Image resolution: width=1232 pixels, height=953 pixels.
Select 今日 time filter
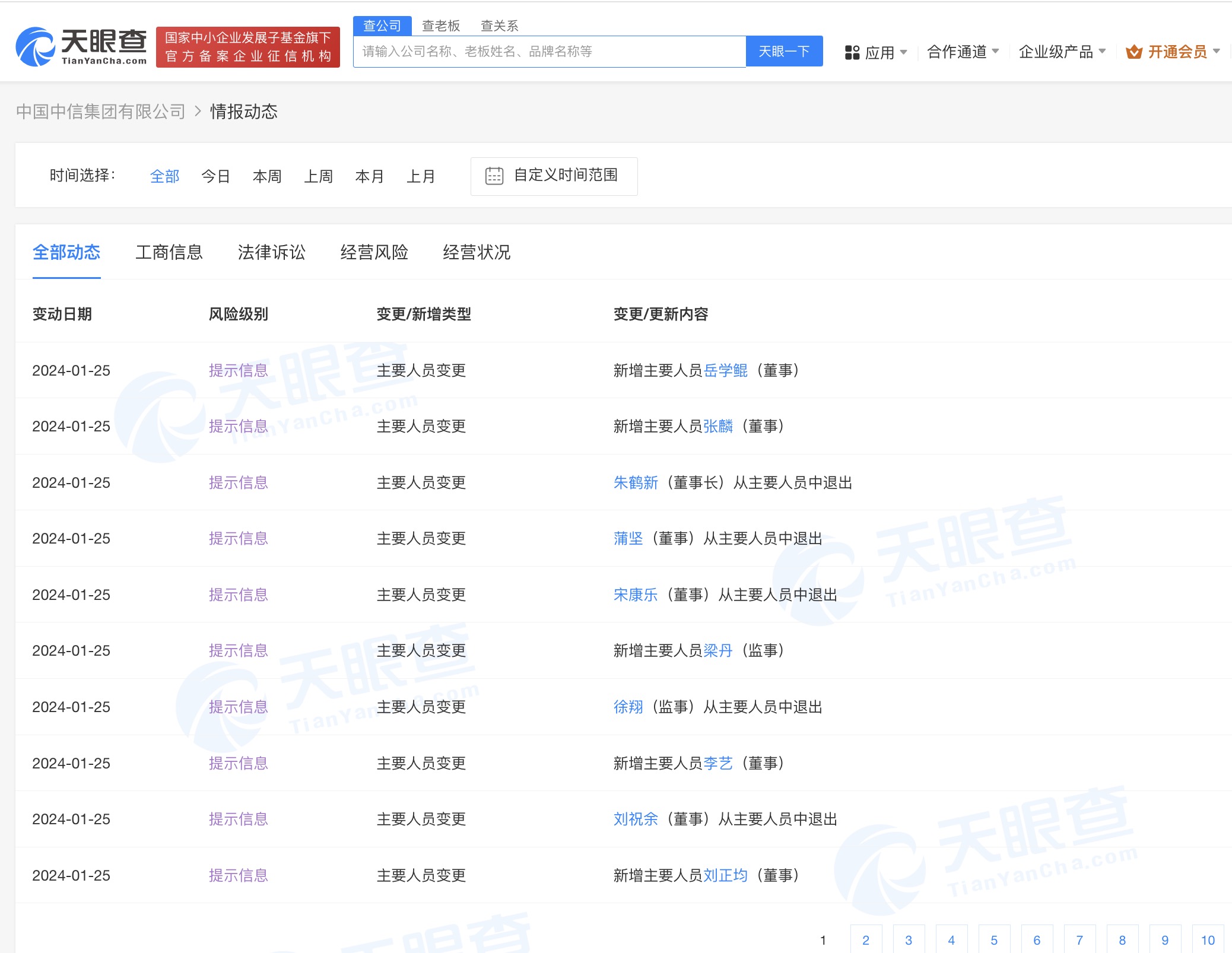(x=215, y=176)
